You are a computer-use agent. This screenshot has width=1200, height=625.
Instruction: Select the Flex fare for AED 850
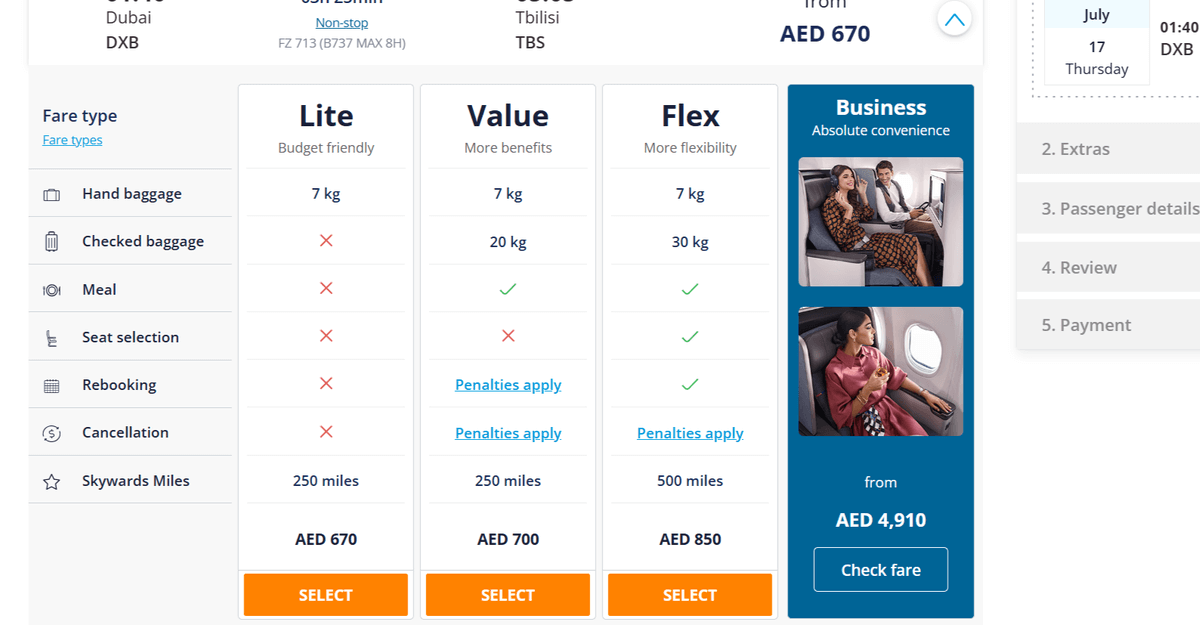[x=690, y=595]
